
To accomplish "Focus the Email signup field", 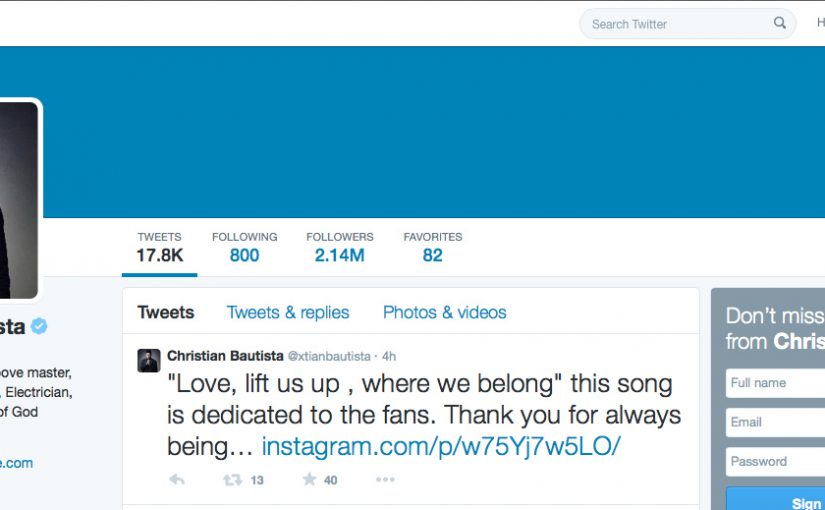I will coord(776,422).
